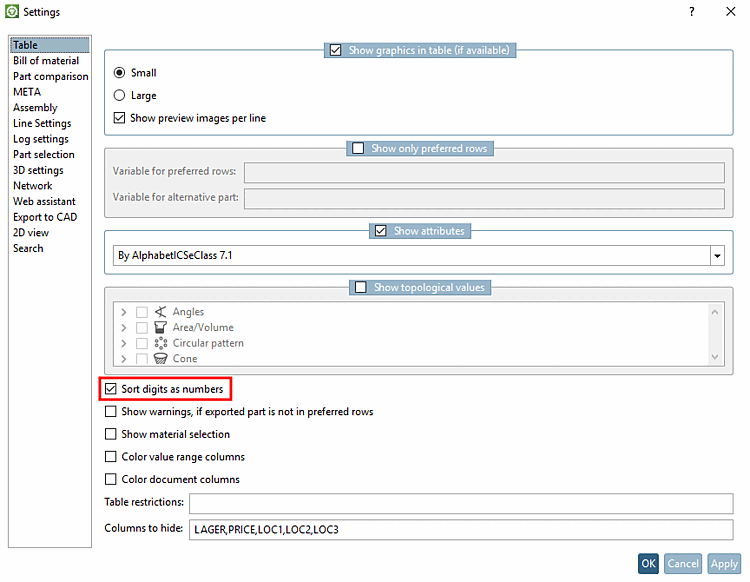Select the Large graphics radio button
Screen dimensions: 750x582
120,95
